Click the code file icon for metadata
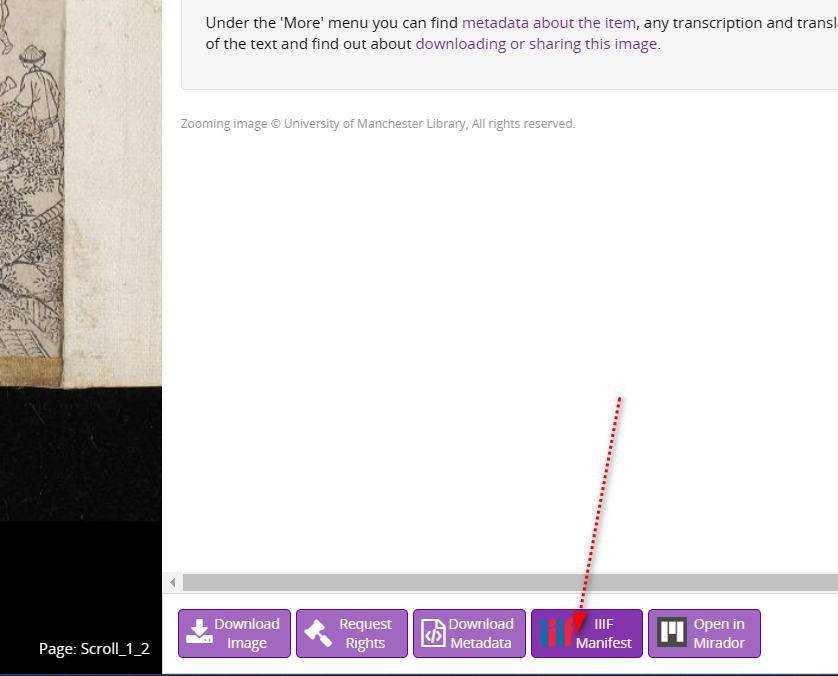 point(433,633)
